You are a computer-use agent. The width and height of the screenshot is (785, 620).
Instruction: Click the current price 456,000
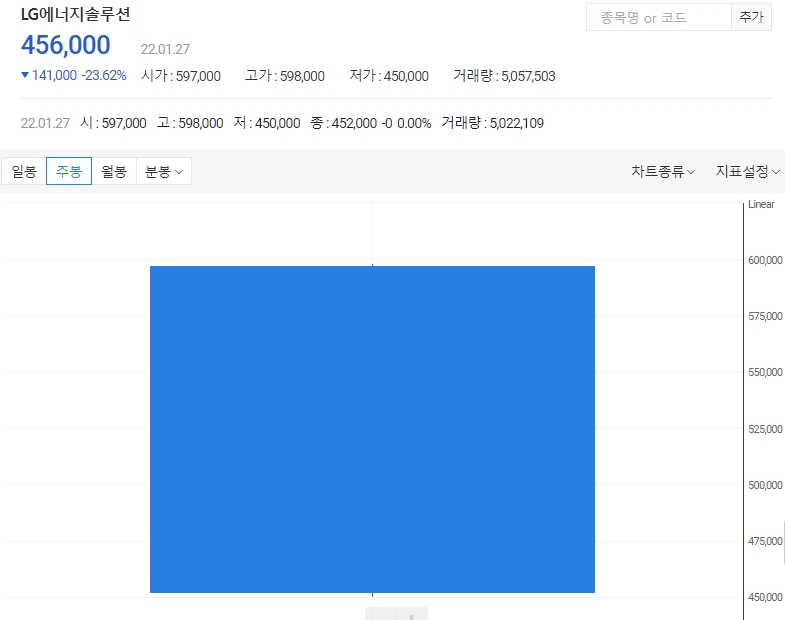[x=66, y=45]
